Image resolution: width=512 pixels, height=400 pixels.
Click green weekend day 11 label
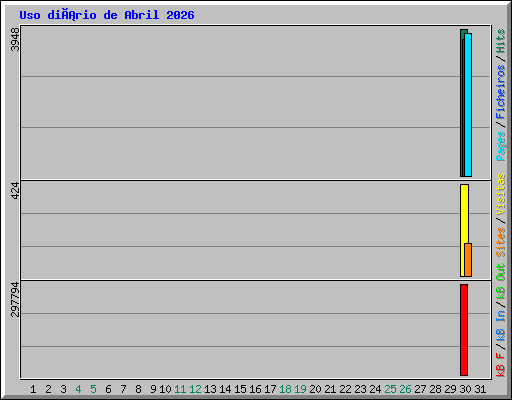point(180,389)
